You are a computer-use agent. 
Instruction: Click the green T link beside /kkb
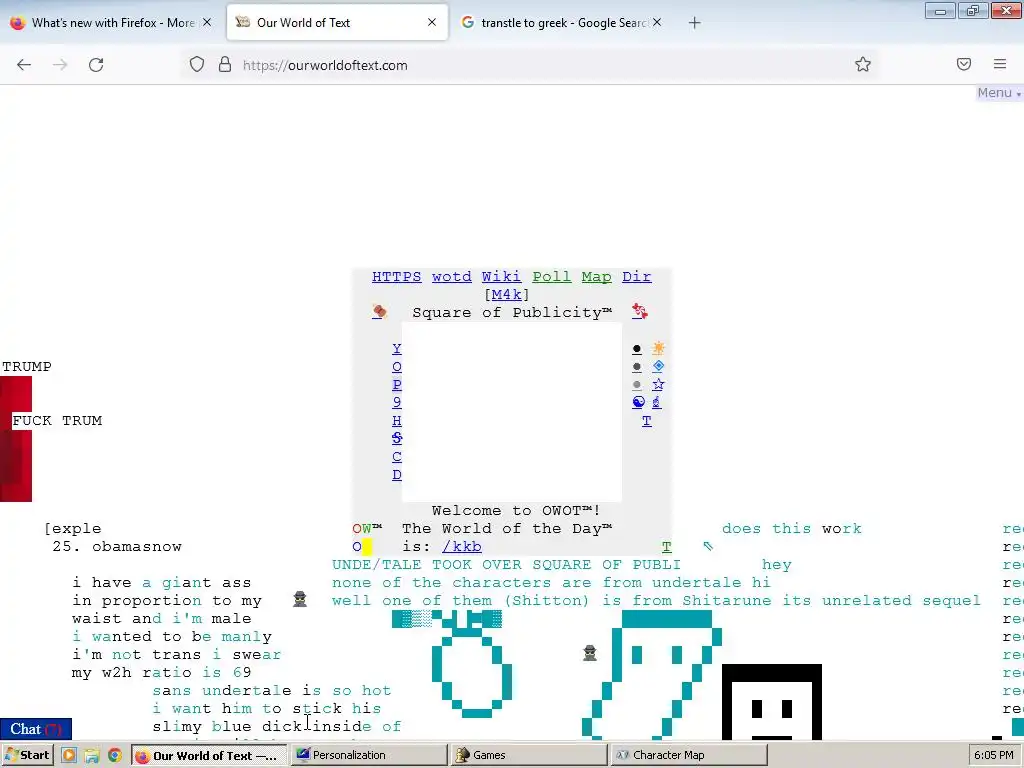click(x=666, y=547)
